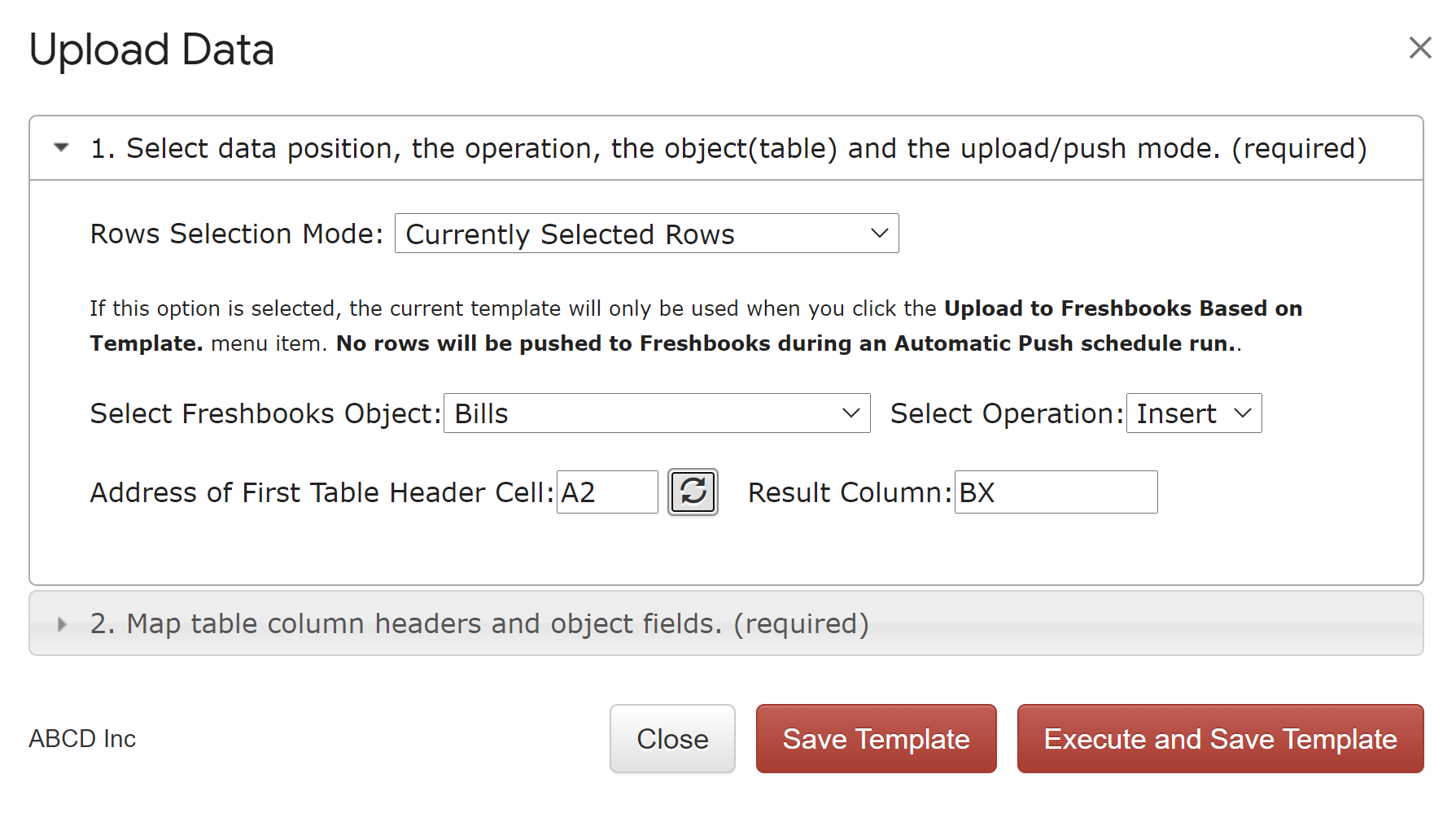The height and width of the screenshot is (835, 1456).
Task: Open the Select Operation dropdown
Action: tap(1194, 413)
